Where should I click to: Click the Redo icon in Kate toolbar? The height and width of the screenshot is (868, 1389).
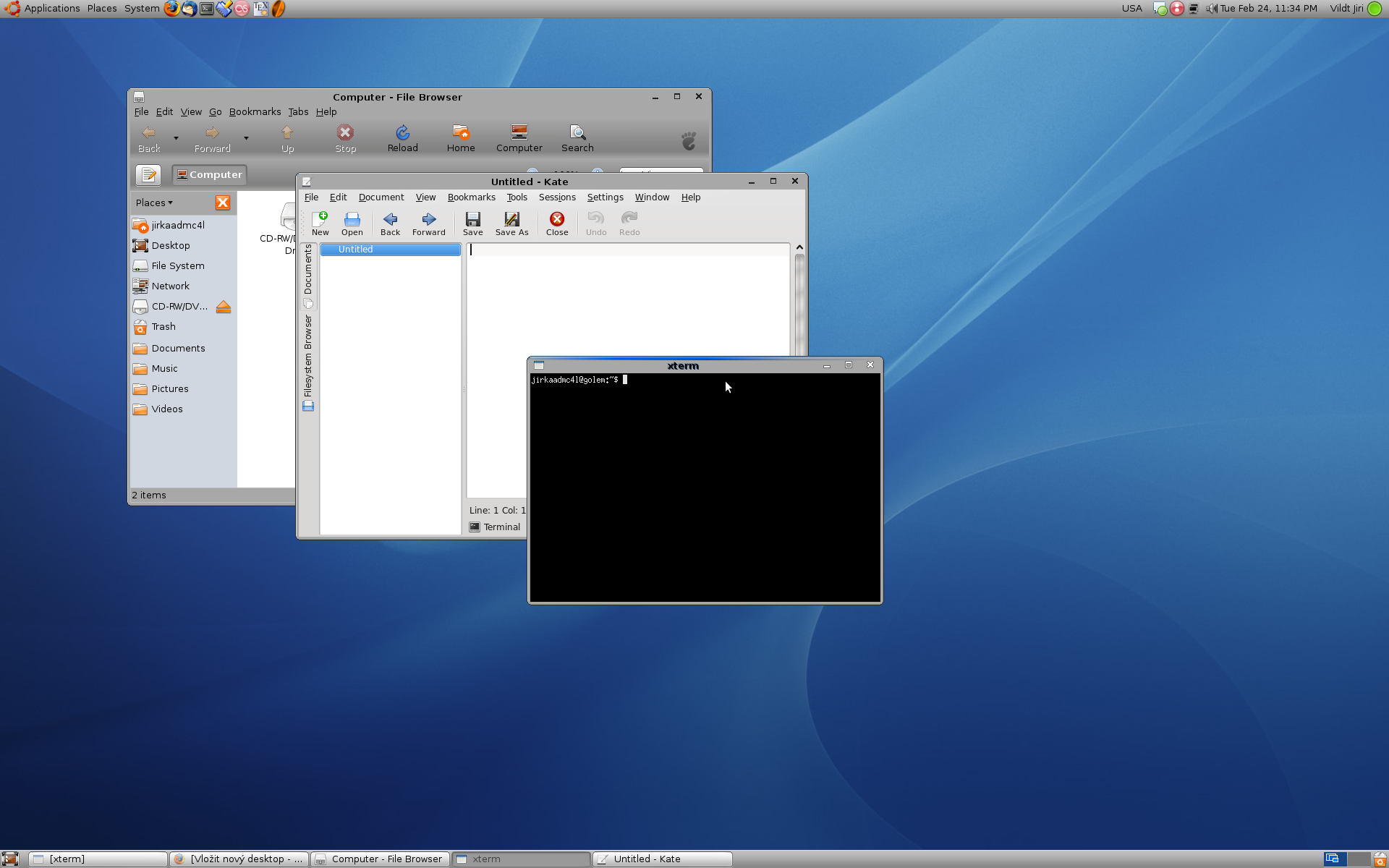629,224
